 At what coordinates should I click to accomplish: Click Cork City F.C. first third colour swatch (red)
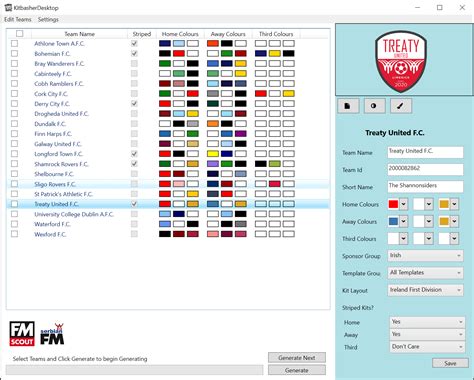pos(261,94)
